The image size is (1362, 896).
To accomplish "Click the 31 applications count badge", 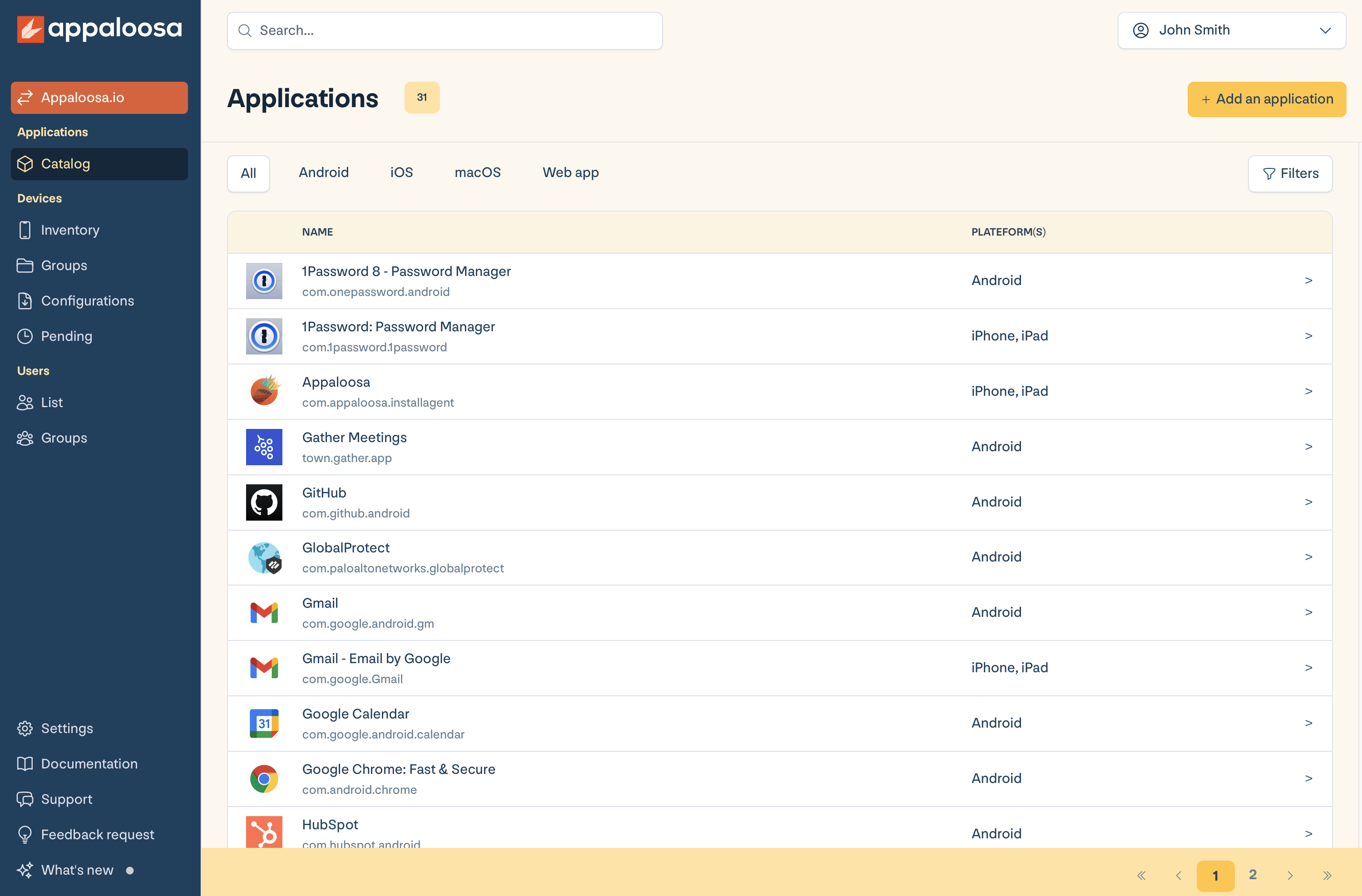I will (422, 98).
